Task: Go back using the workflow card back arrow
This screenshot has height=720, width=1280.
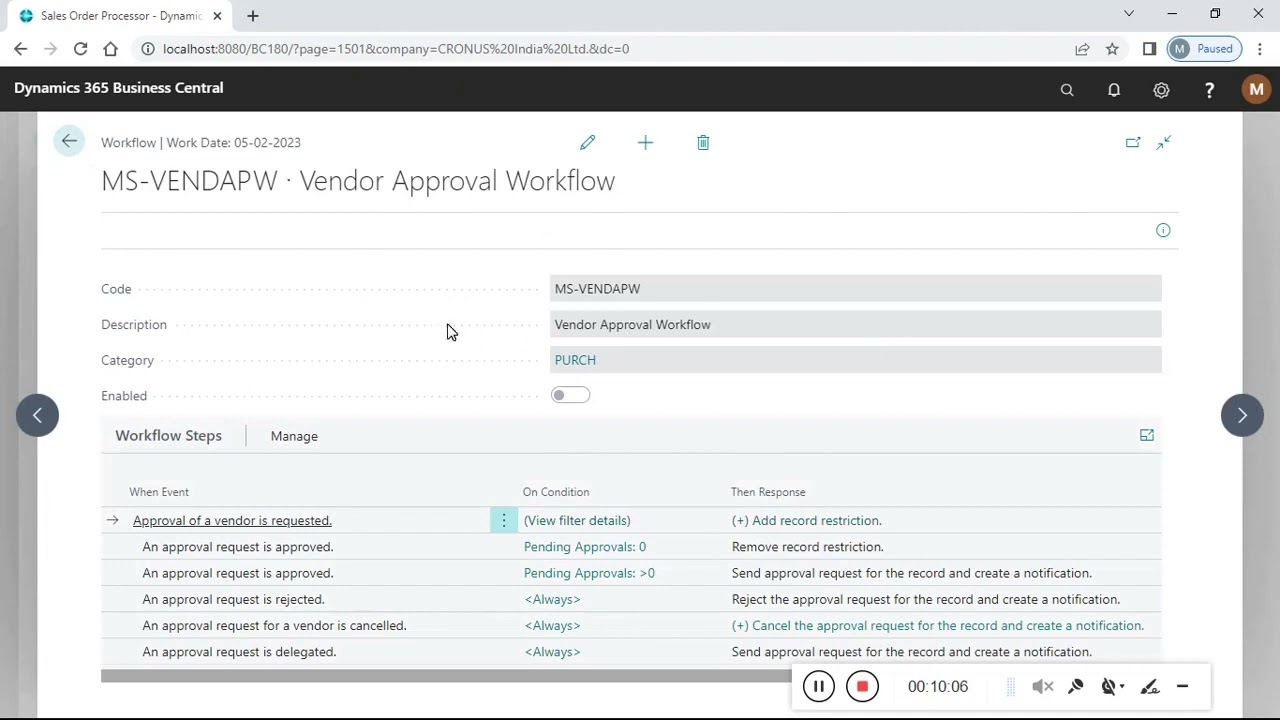Action: point(69,141)
